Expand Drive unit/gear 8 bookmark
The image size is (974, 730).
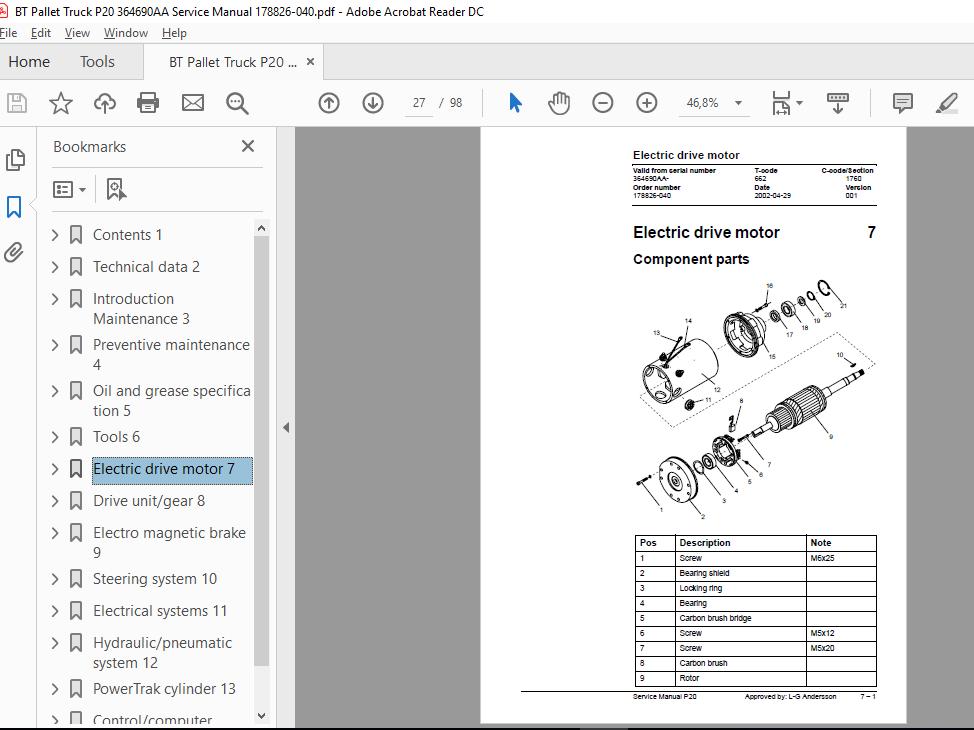pos(55,501)
